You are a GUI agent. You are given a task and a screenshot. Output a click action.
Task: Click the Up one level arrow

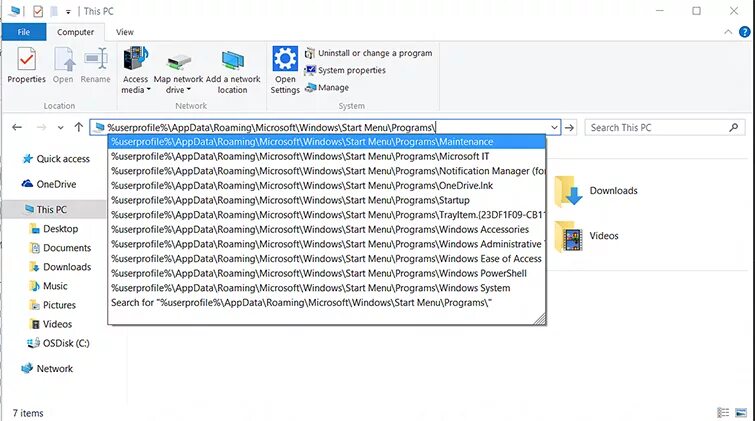(x=78, y=127)
